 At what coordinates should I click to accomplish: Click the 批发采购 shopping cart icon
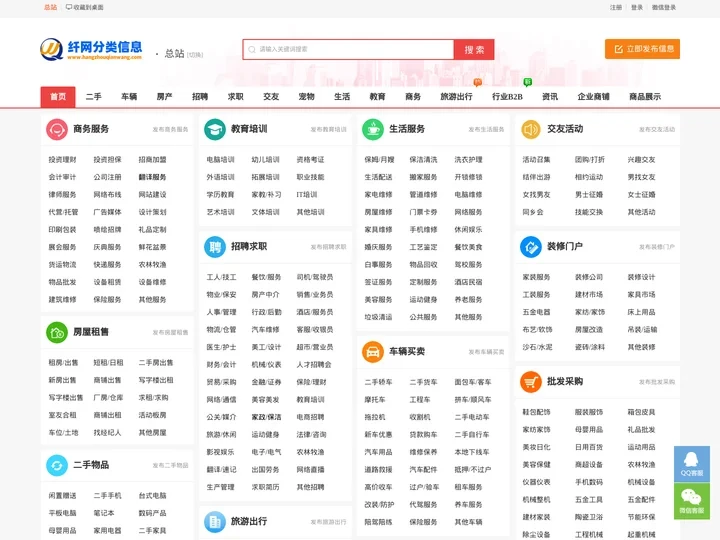[531, 382]
